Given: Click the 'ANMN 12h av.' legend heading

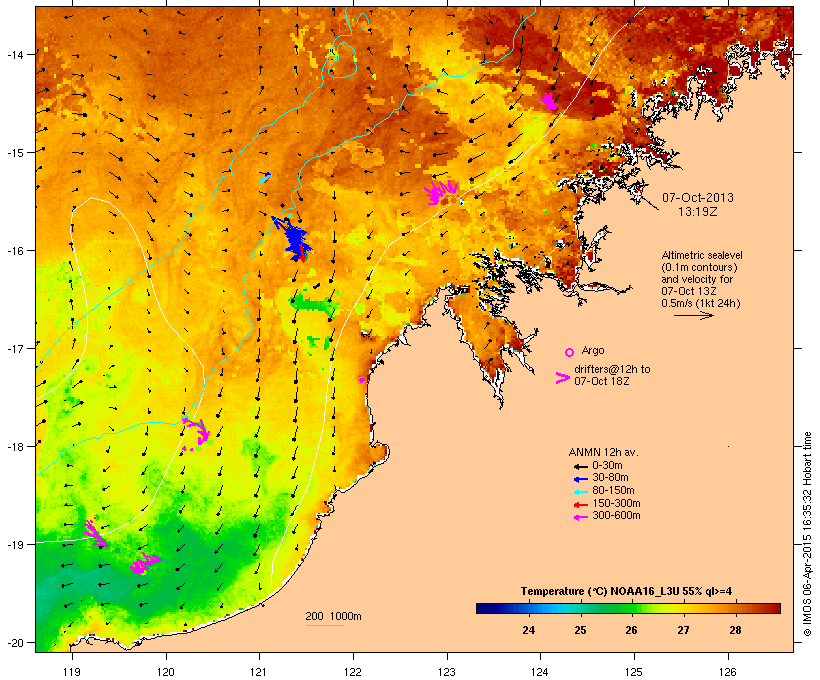Looking at the screenshot, I should [x=603, y=452].
